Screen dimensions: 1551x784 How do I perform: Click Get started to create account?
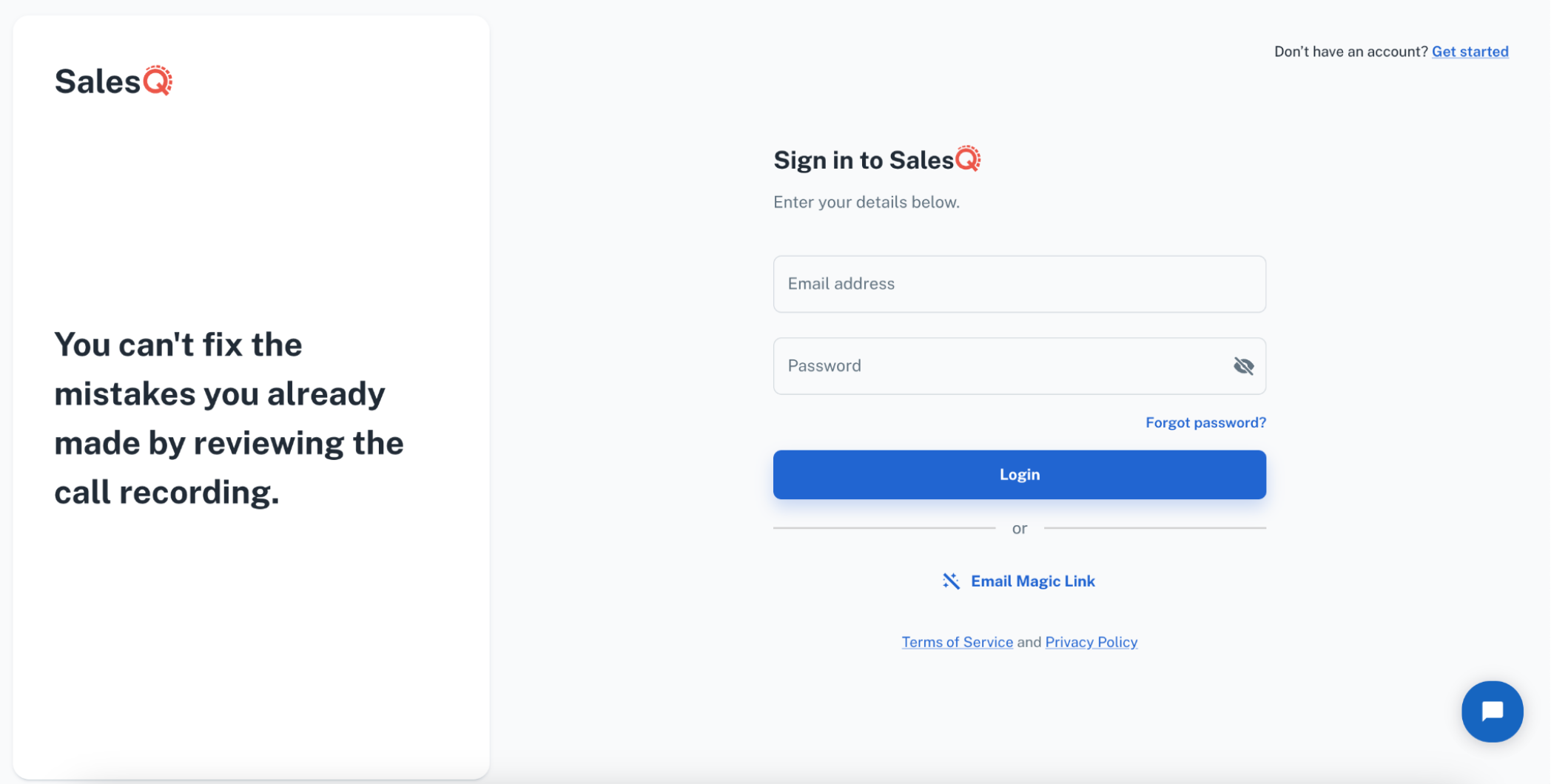[x=1470, y=52]
